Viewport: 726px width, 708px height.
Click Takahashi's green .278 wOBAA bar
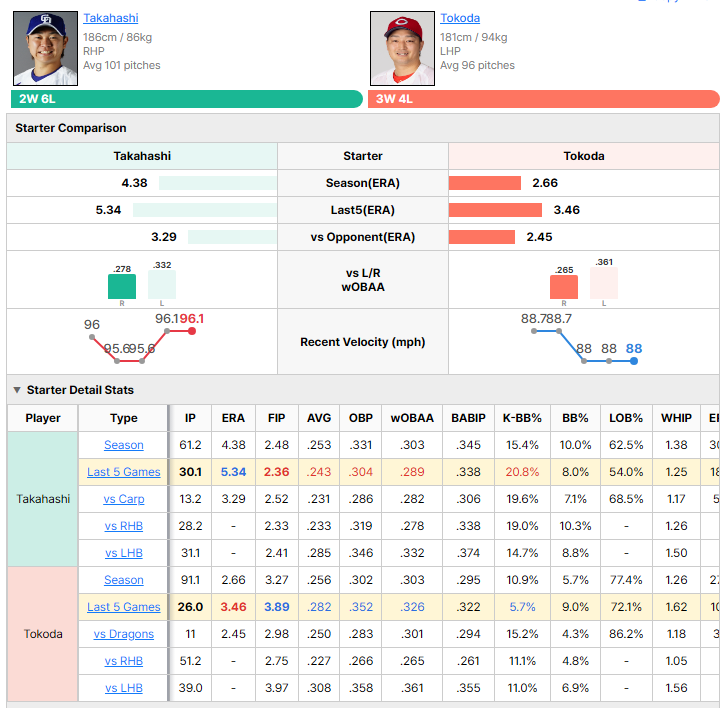point(122,287)
